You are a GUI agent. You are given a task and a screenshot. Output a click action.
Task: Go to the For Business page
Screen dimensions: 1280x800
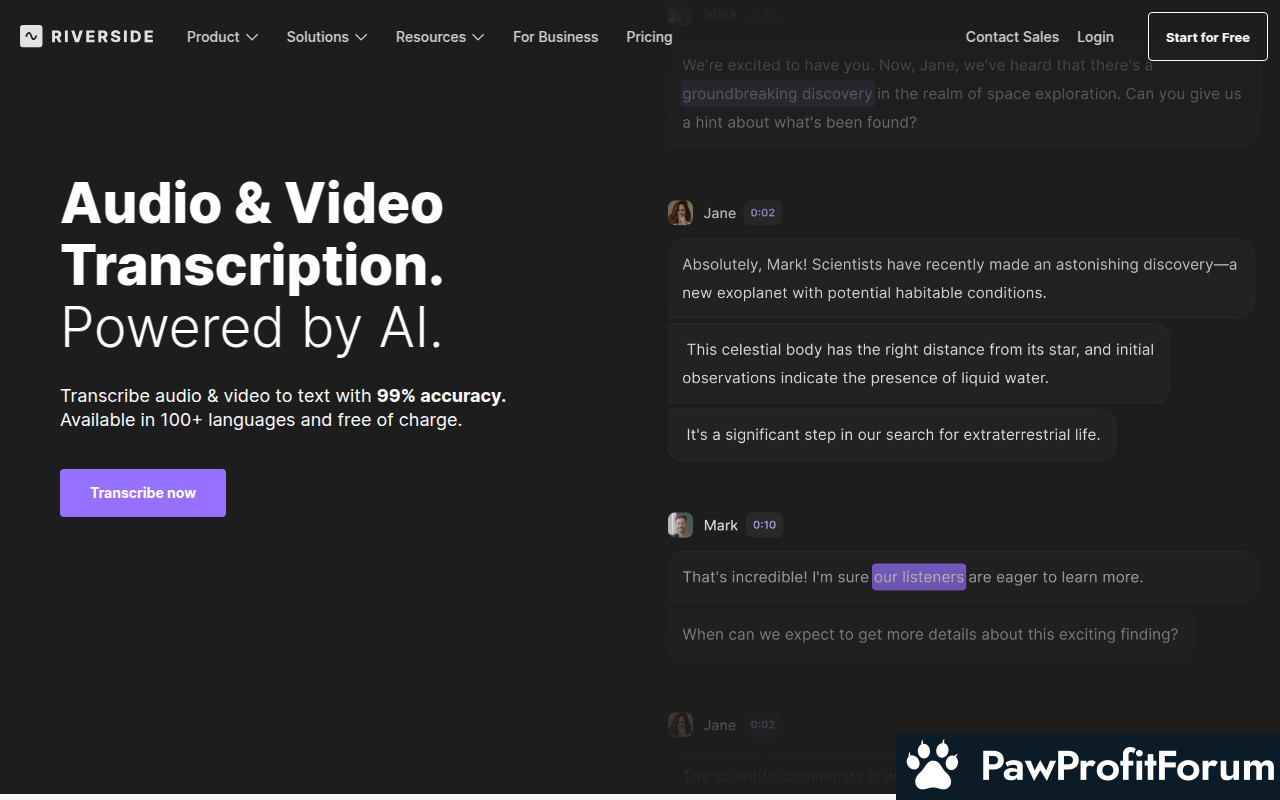pos(555,37)
